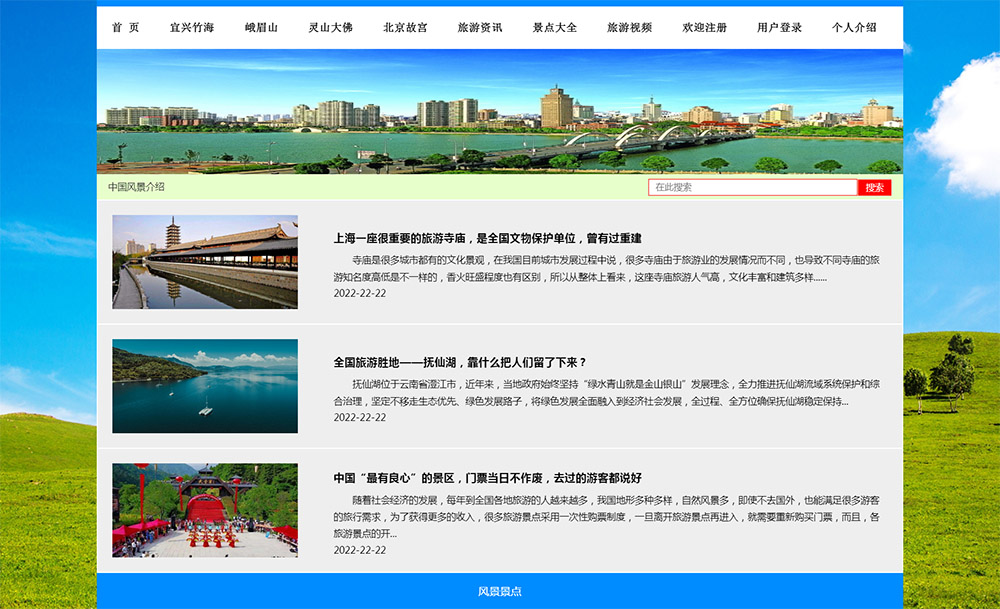The height and width of the screenshot is (609, 1000).
Task: Open headline 中国“最有良心”的景区
Action: (x=487, y=478)
